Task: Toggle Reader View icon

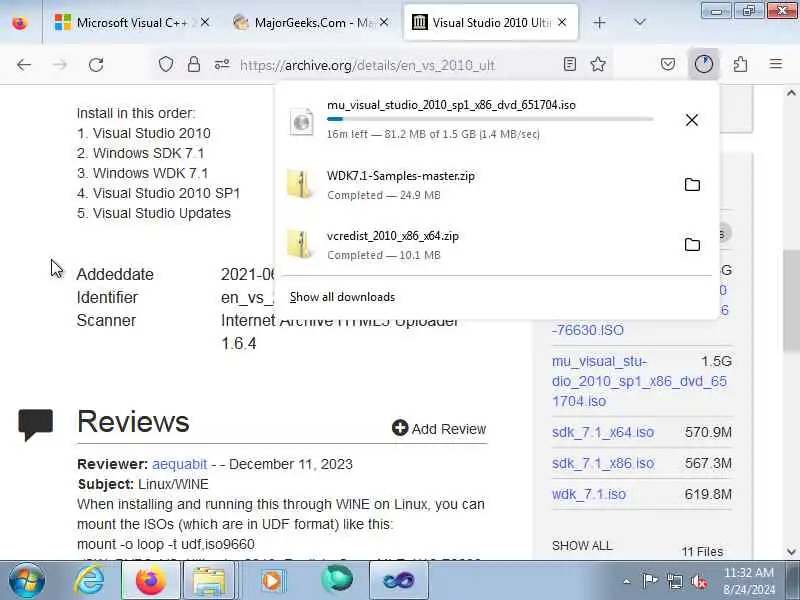Action: tap(570, 64)
